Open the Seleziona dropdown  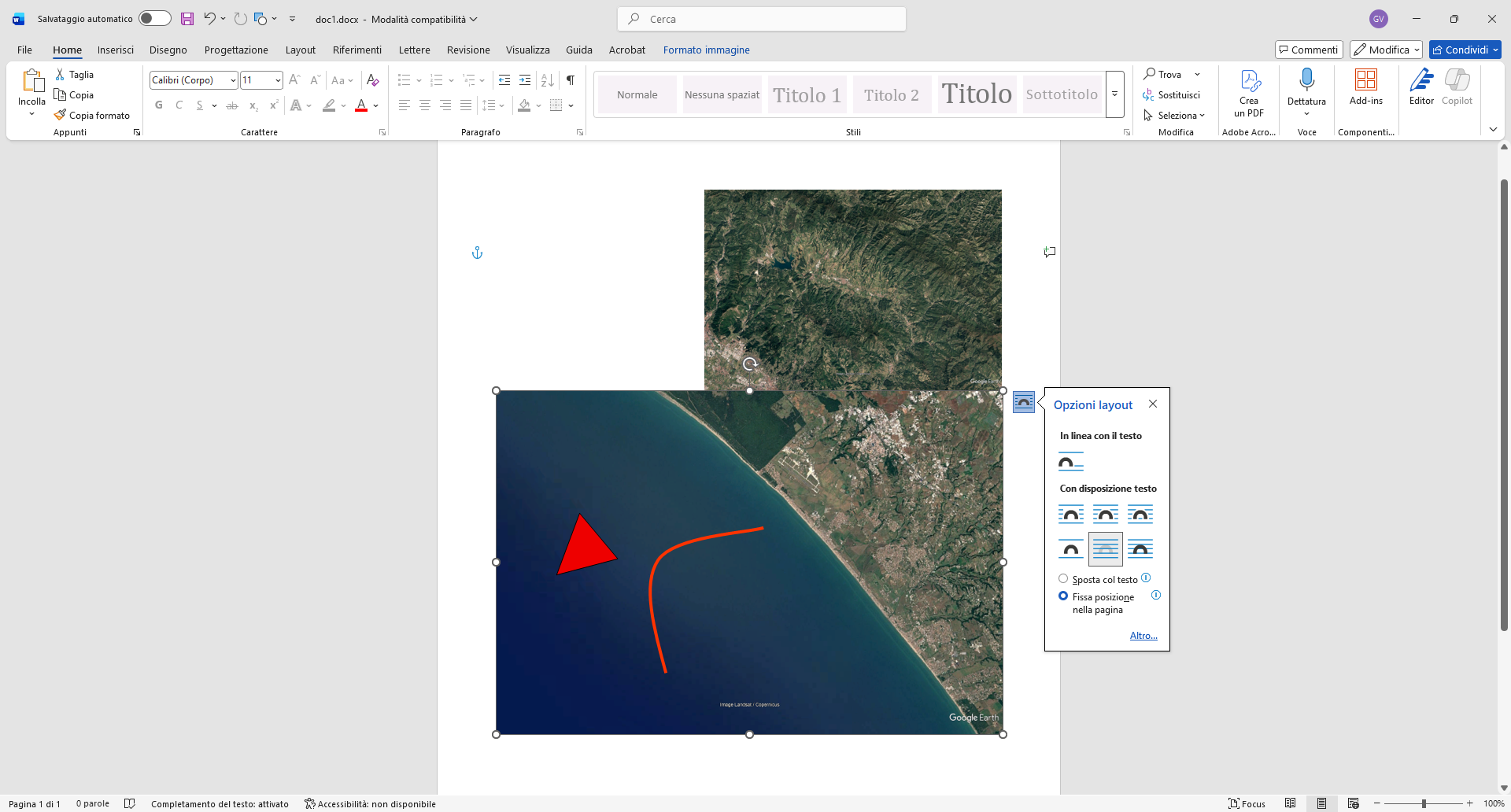tap(1173, 115)
